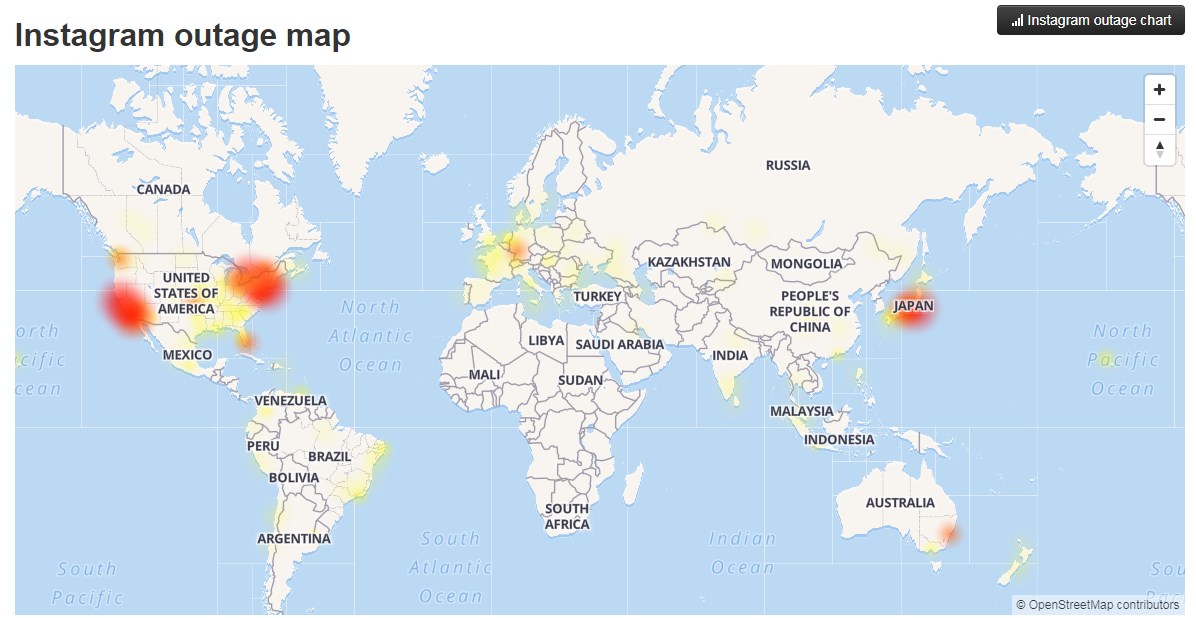Open the Instagram outage chart button
Image resolution: width=1196 pixels, height=618 pixels.
tap(1091, 21)
